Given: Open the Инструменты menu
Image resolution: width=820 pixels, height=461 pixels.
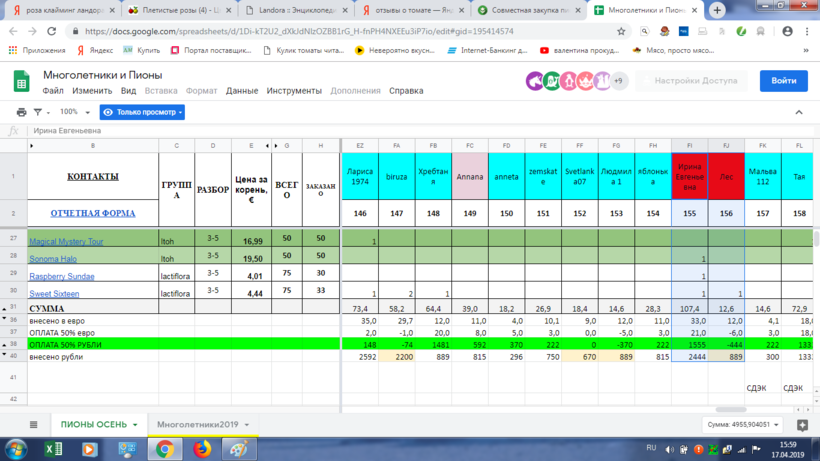Looking at the screenshot, I should point(293,91).
